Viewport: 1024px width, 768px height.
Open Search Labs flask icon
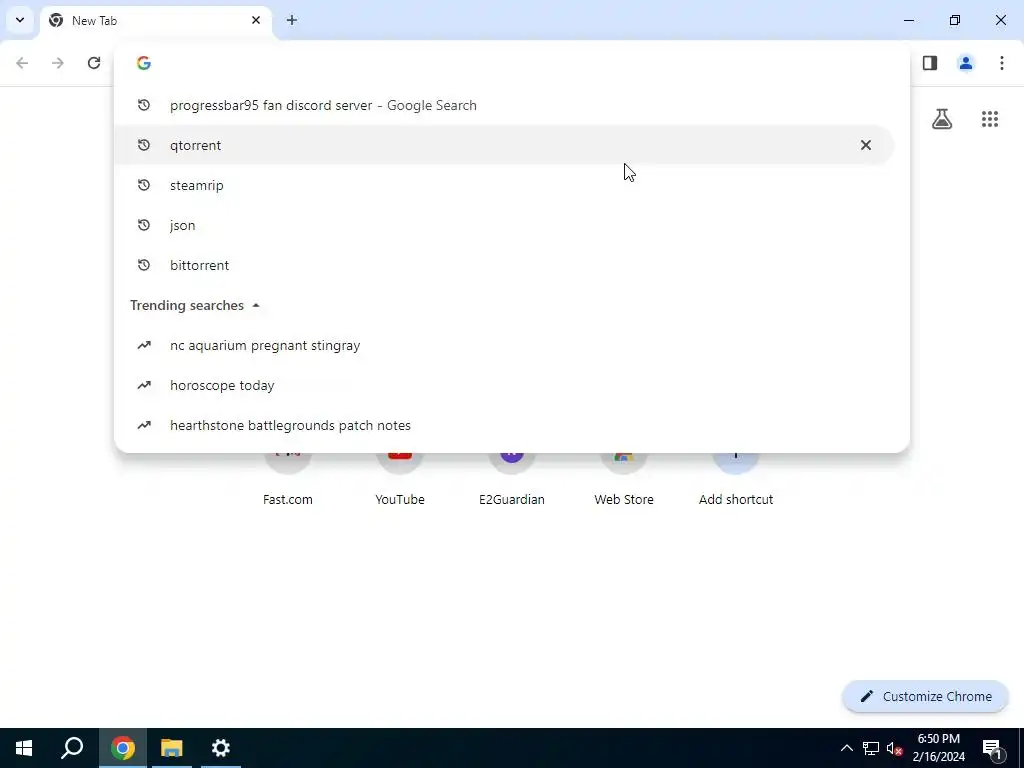pos(942,119)
